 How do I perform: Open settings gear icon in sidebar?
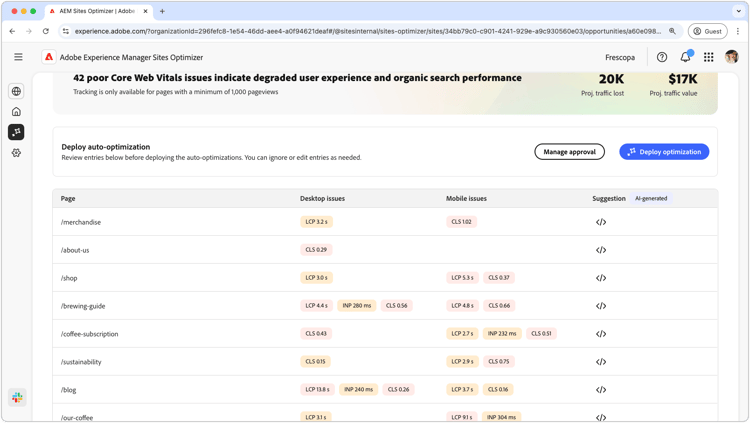16,153
